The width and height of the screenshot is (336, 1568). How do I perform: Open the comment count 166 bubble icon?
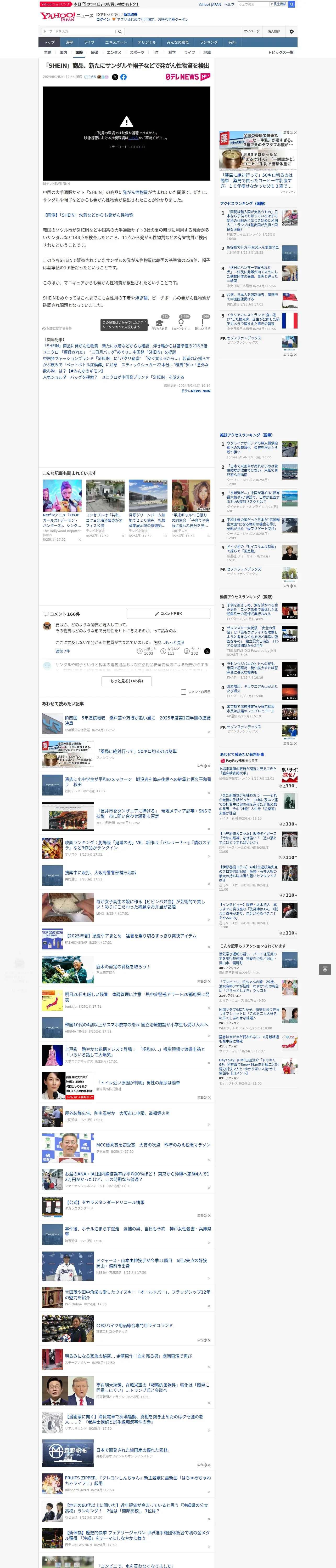[x=90, y=77]
